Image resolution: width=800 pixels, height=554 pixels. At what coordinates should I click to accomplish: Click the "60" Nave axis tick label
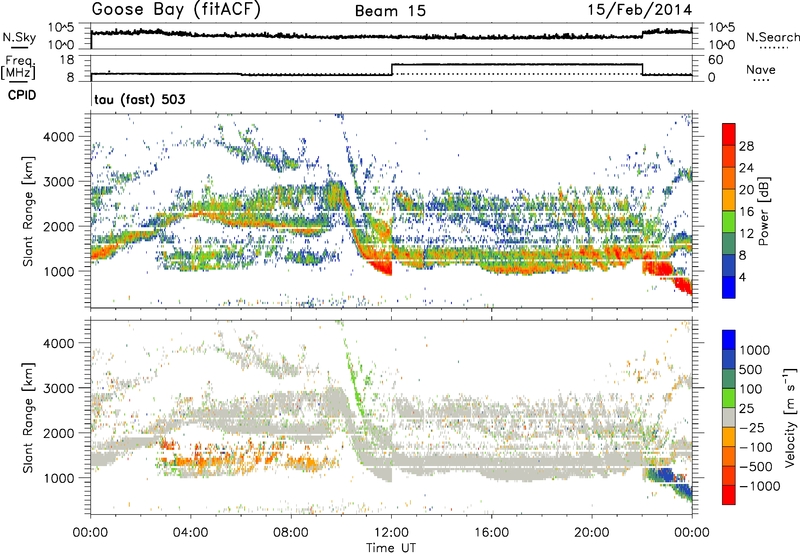click(716, 60)
